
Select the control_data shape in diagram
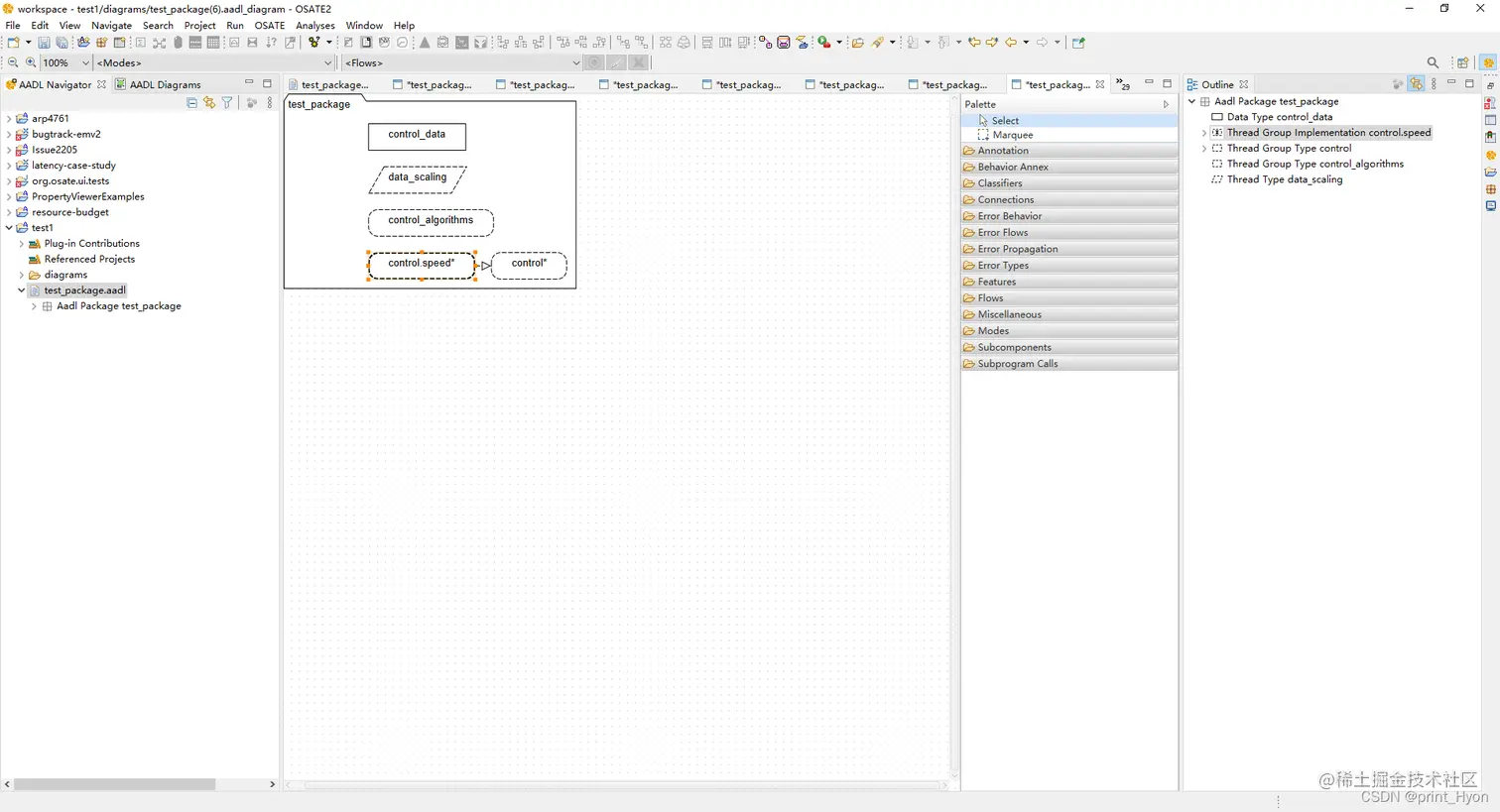[x=417, y=136]
